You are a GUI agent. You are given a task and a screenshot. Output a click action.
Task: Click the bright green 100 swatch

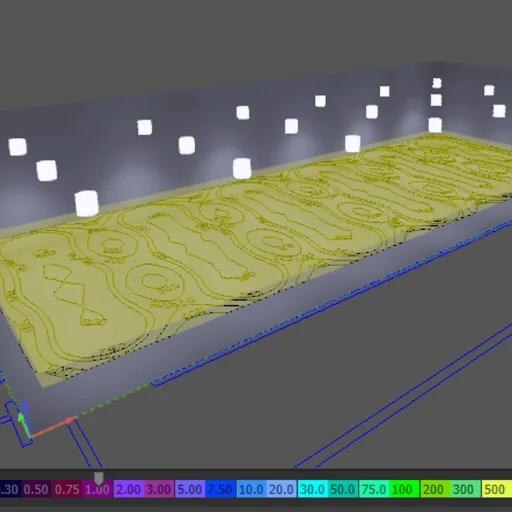pyautogui.click(x=404, y=489)
